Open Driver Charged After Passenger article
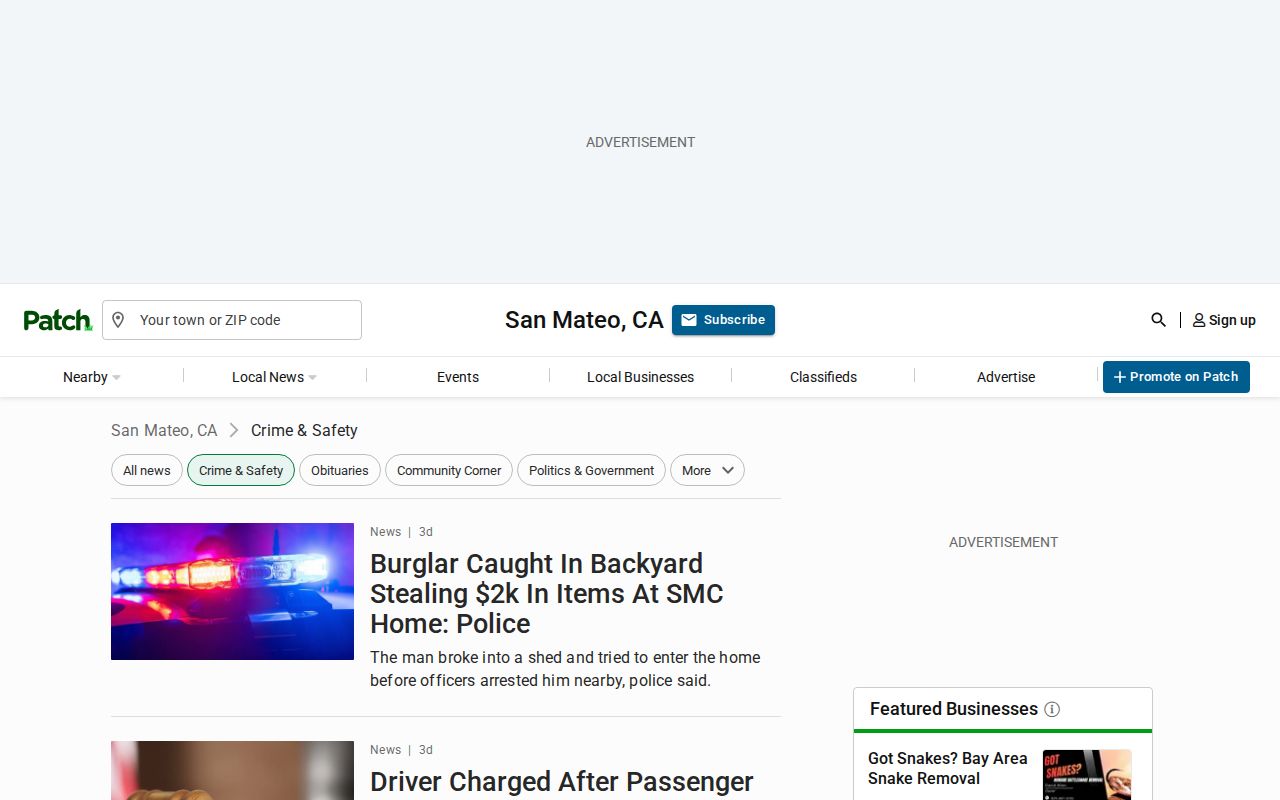 (x=562, y=782)
